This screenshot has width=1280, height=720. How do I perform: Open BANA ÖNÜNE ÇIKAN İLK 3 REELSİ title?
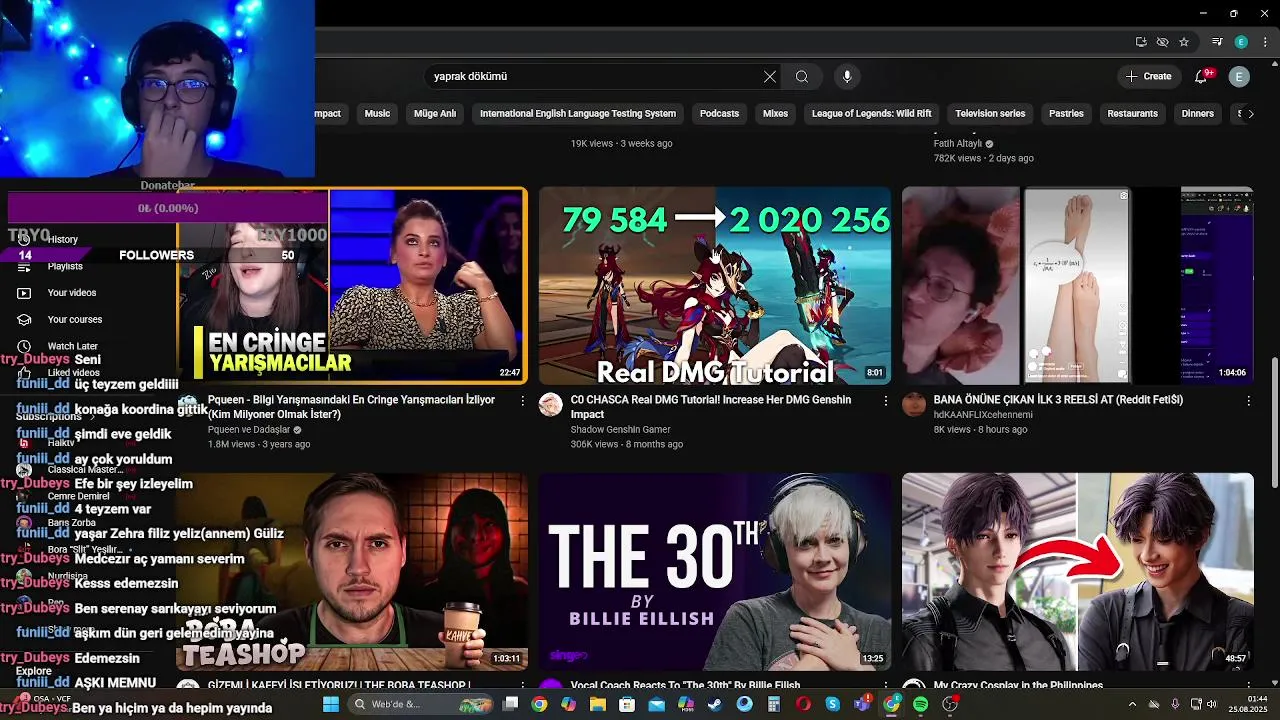[1058, 400]
